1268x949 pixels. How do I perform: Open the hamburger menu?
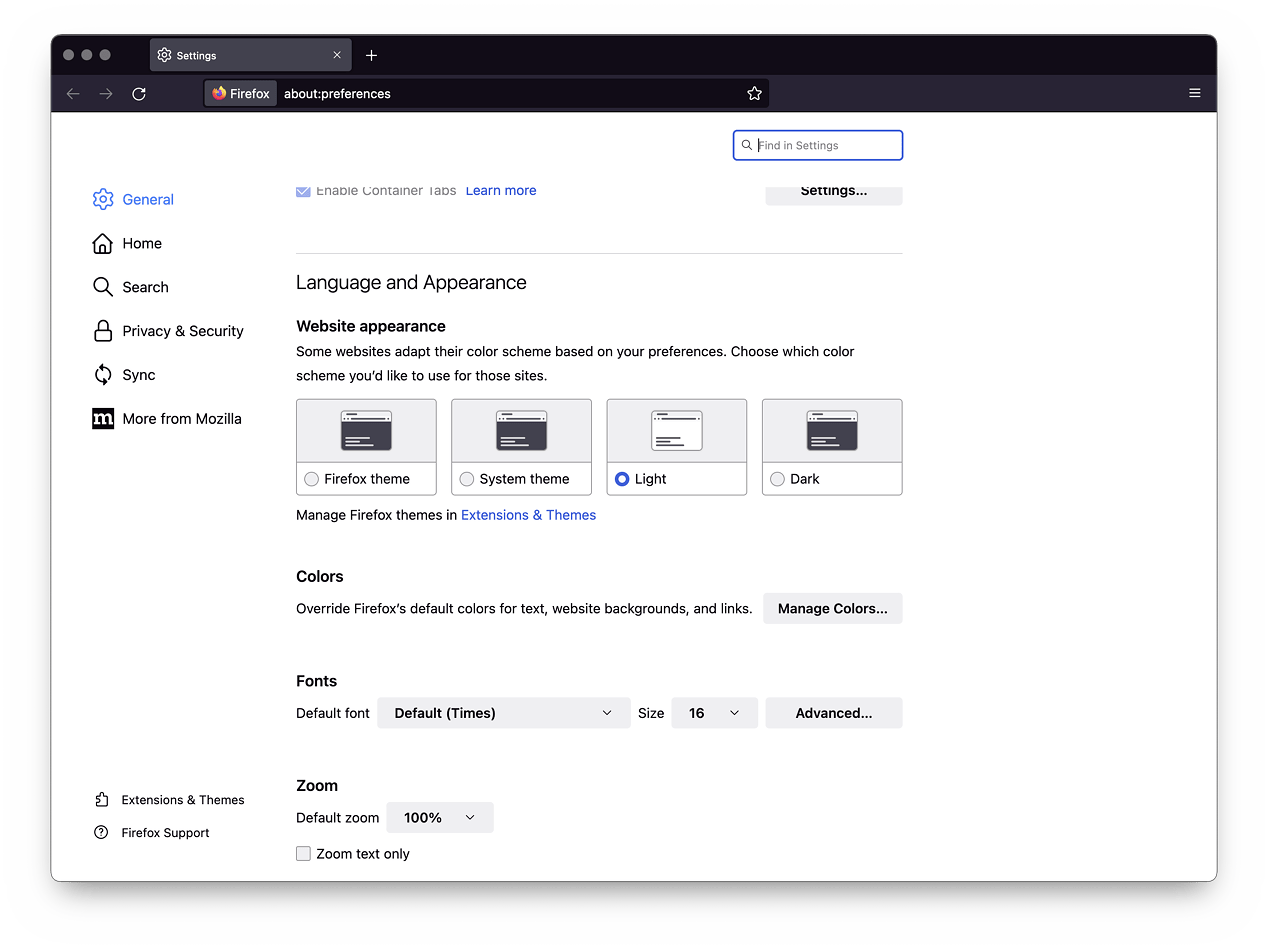click(1194, 93)
